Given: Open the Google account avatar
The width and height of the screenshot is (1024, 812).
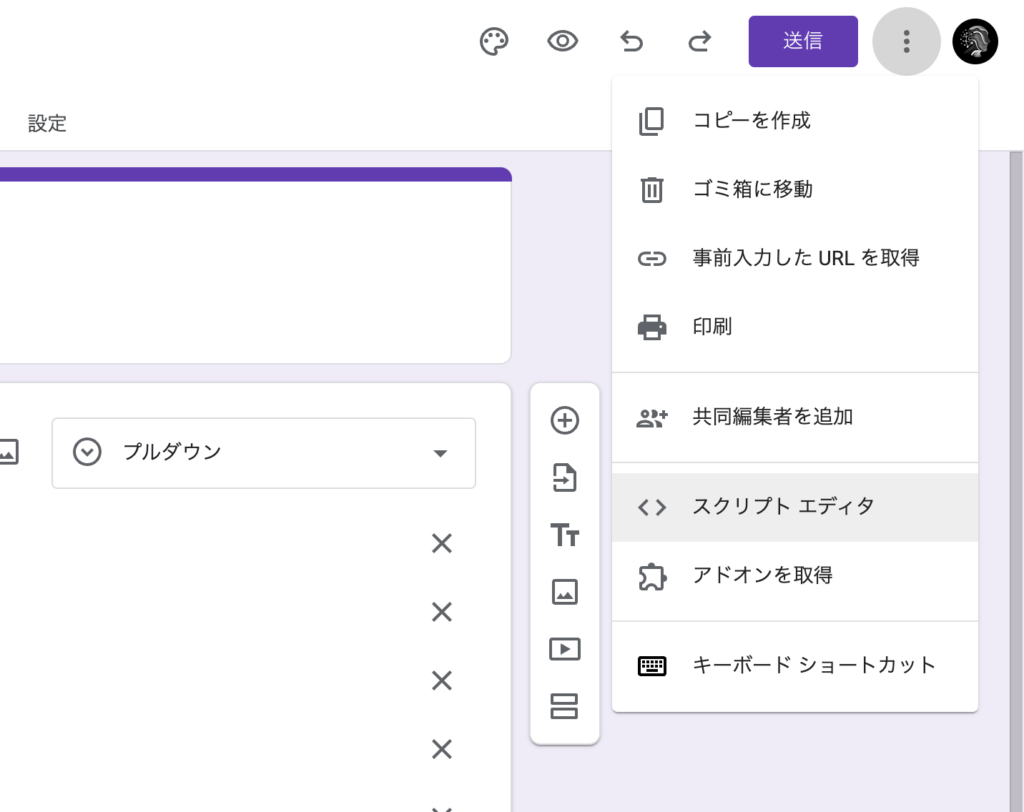Looking at the screenshot, I should 975,41.
